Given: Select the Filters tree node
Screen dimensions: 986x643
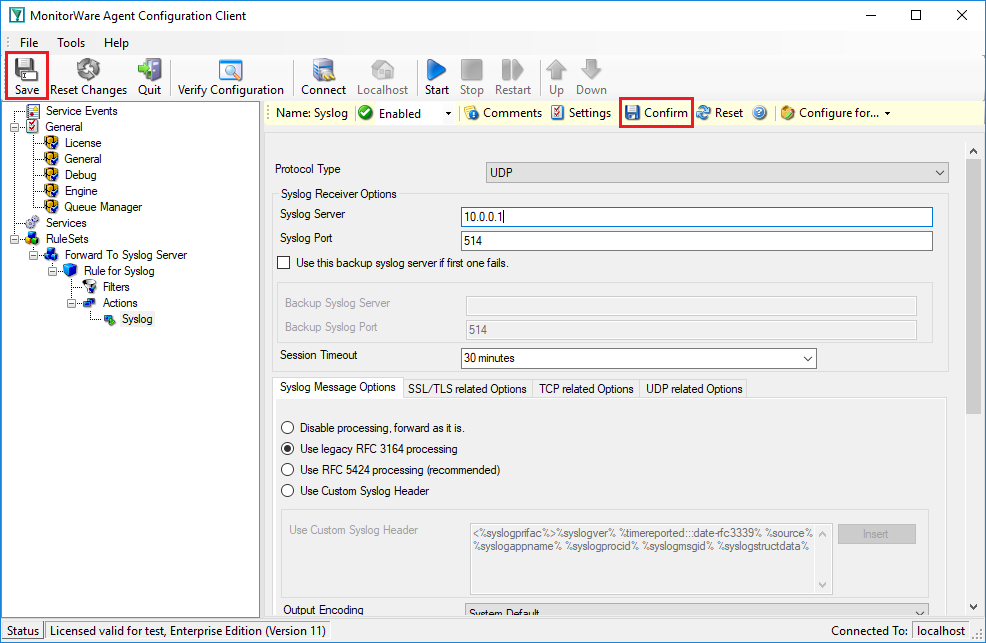Looking at the screenshot, I should [116, 287].
